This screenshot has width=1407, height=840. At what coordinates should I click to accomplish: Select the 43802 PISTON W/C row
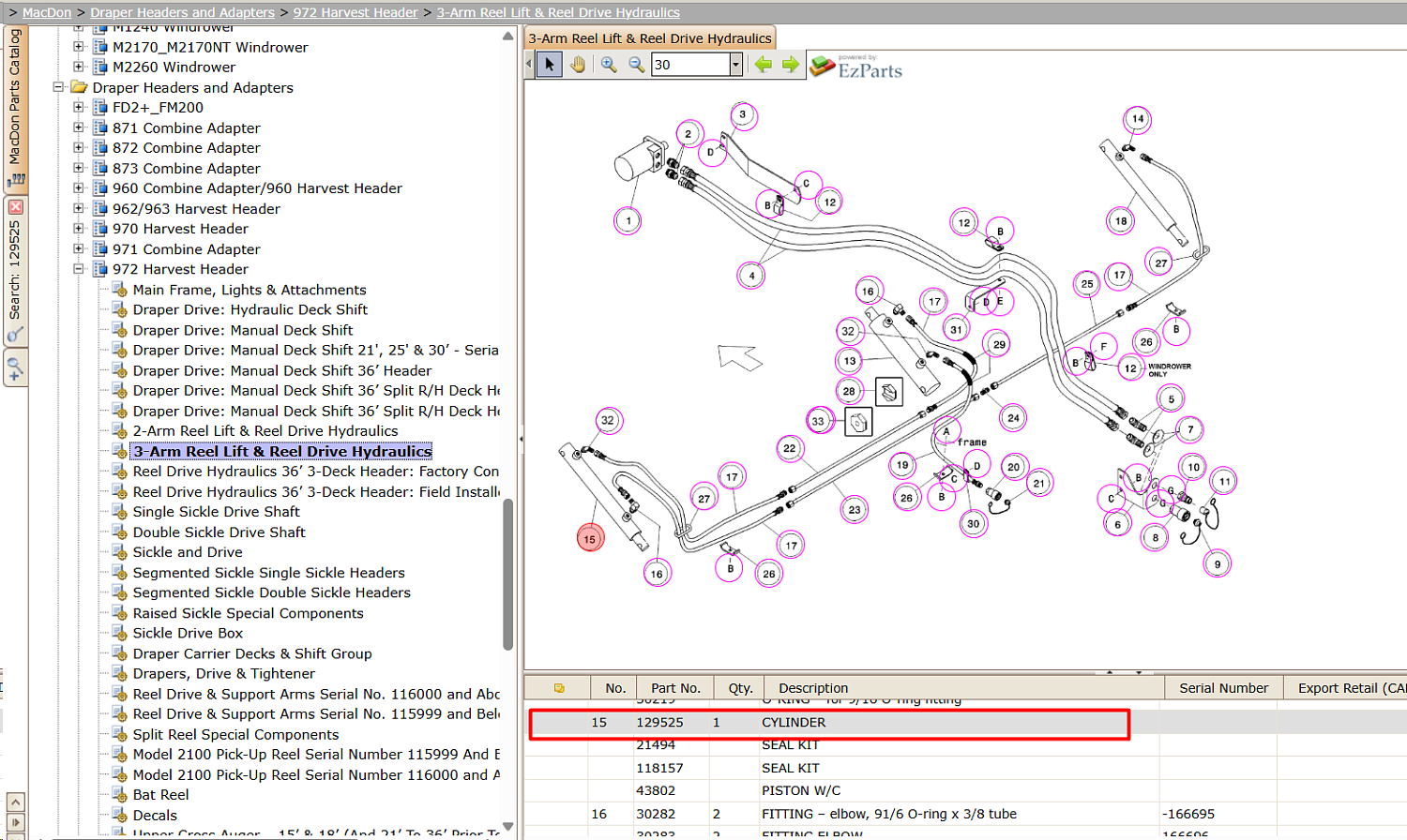click(966, 790)
